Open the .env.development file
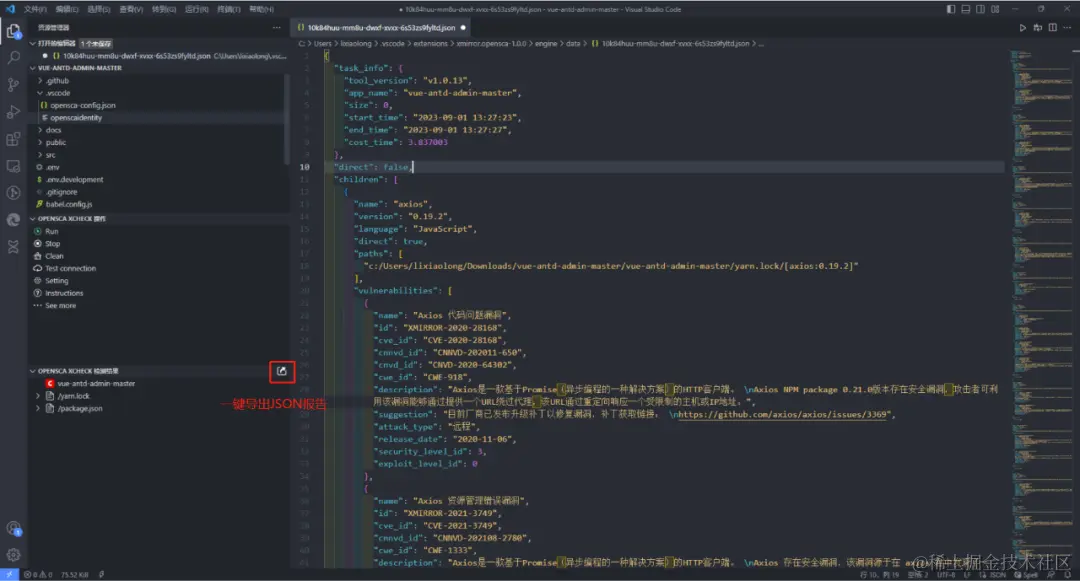 [x=74, y=180]
